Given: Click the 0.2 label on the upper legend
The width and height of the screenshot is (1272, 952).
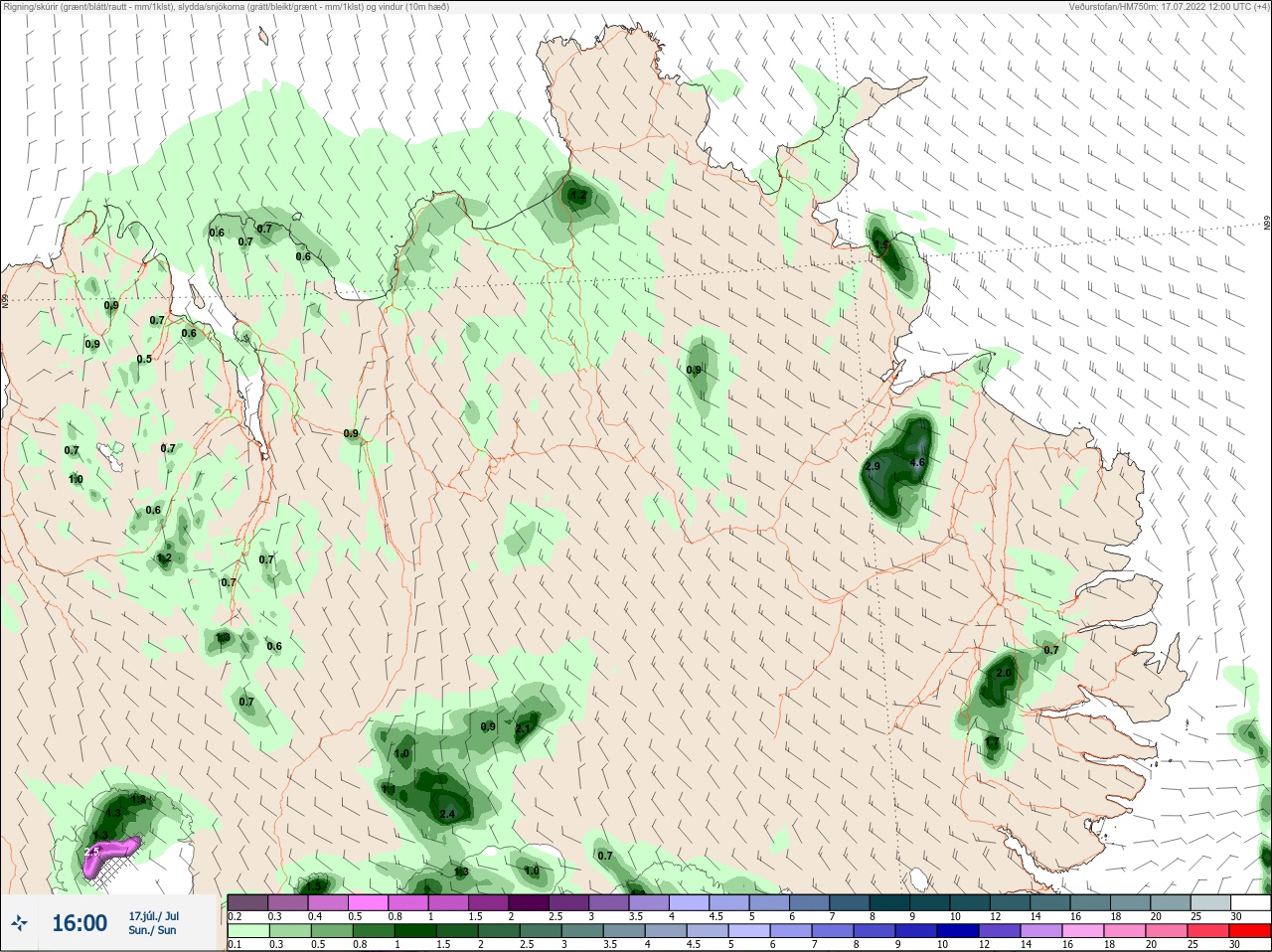Looking at the screenshot, I should [235, 916].
